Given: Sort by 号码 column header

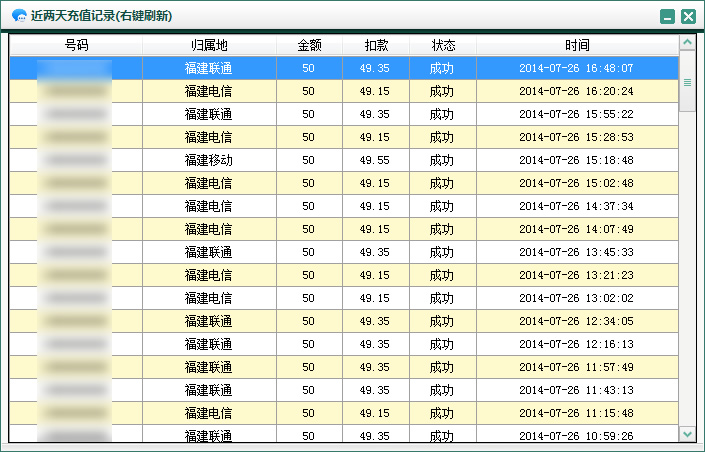Looking at the screenshot, I should coord(76,45).
